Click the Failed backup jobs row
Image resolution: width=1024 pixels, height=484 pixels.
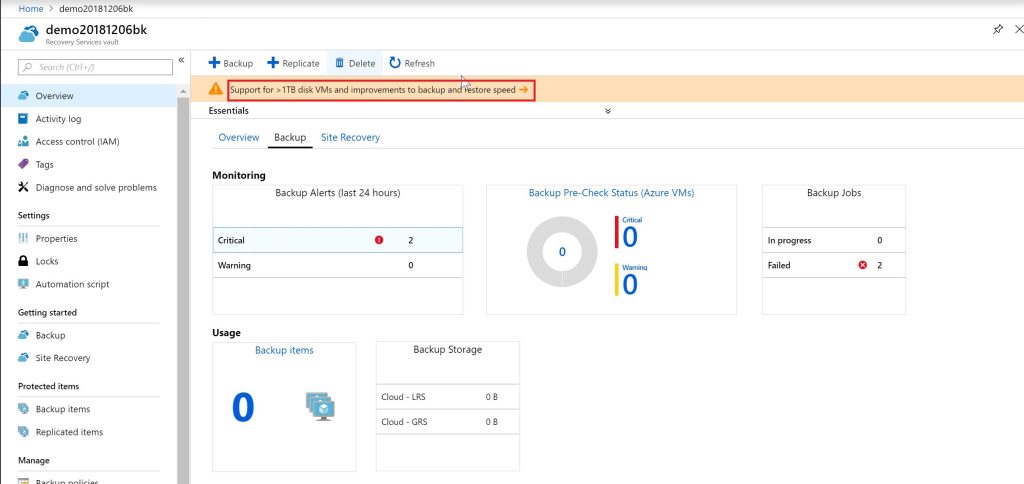(x=833, y=265)
